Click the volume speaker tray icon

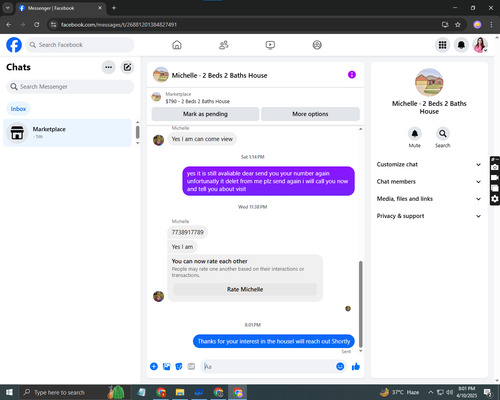(449, 392)
